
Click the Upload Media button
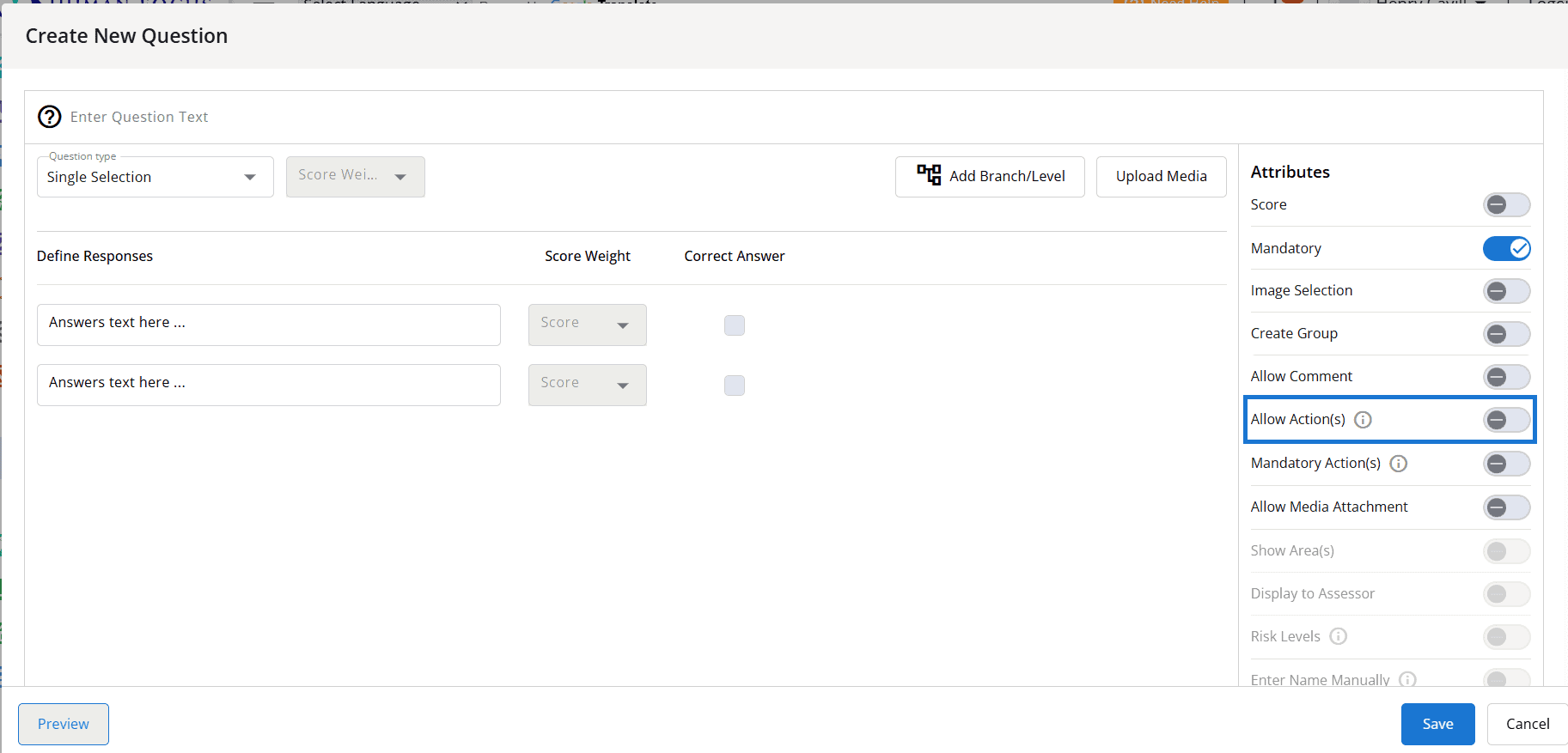tap(1161, 177)
